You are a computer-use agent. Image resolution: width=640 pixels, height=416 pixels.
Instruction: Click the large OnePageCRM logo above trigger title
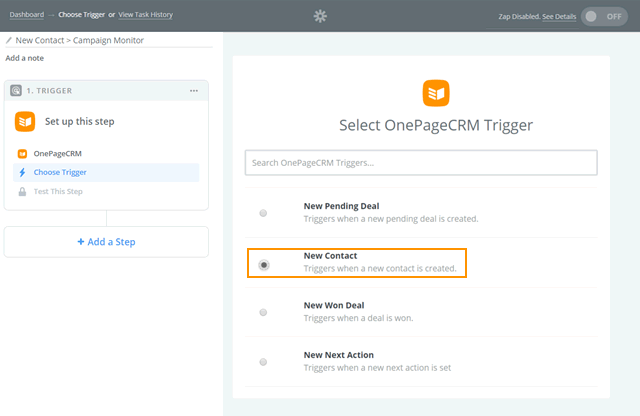tap(436, 93)
